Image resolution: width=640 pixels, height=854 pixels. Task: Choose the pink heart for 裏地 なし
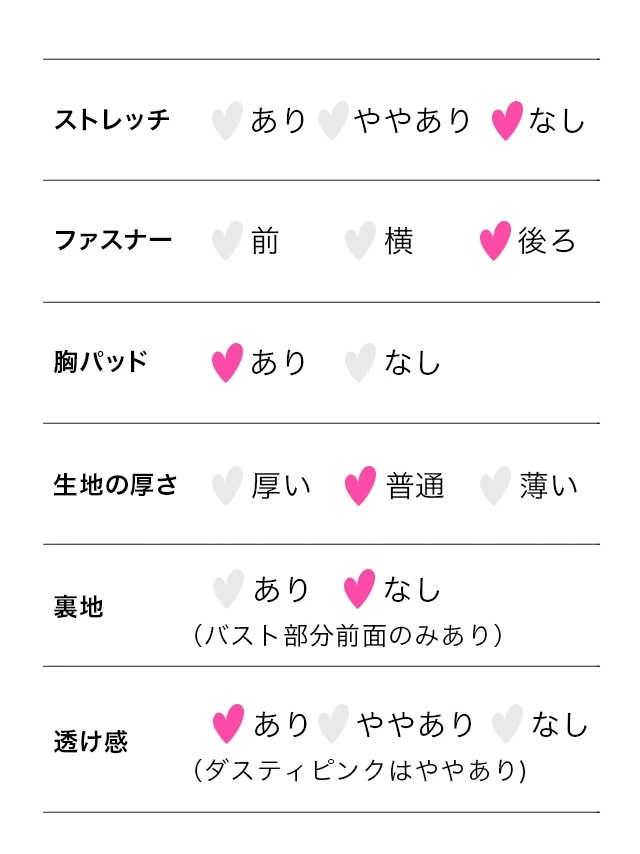(358, 589)
